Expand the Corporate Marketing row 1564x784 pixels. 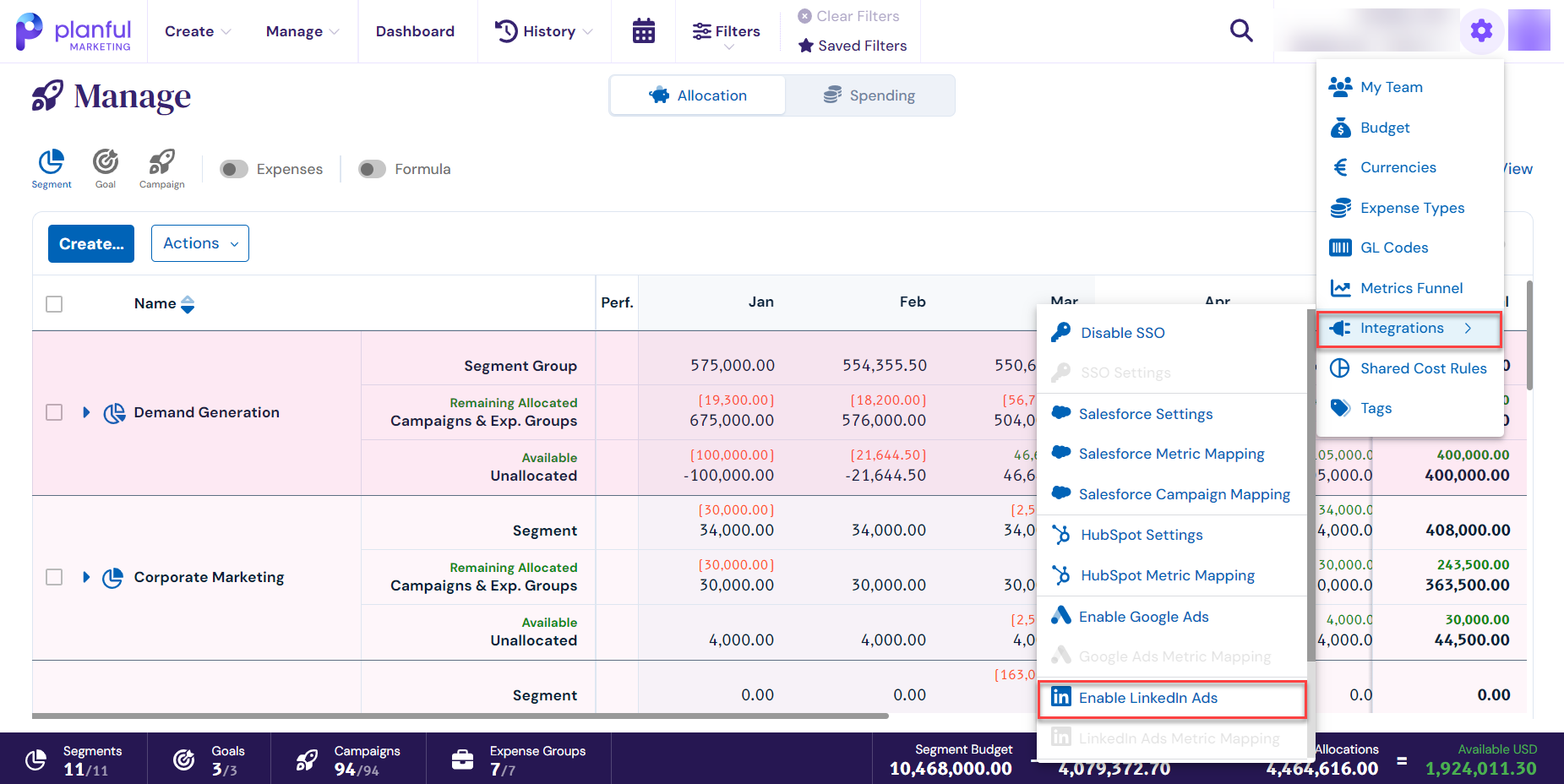(86, 577)
